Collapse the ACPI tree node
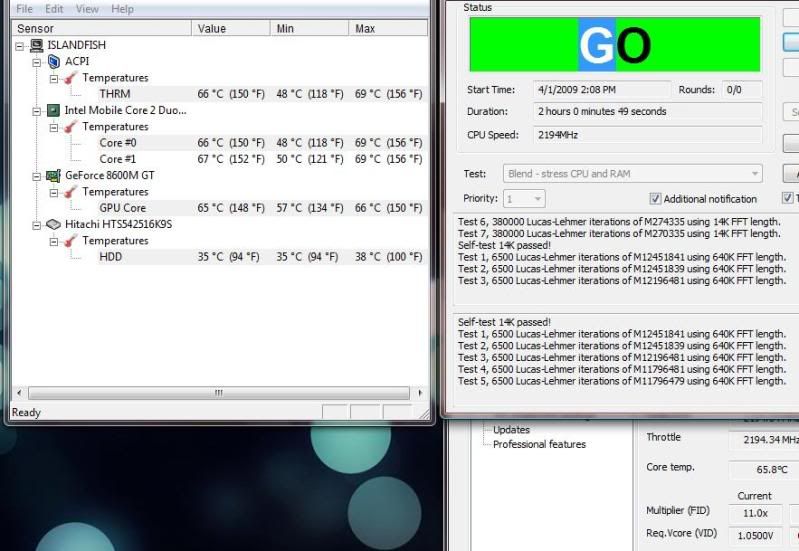This screenshot has width=799, height=551. tap(37, 63)
